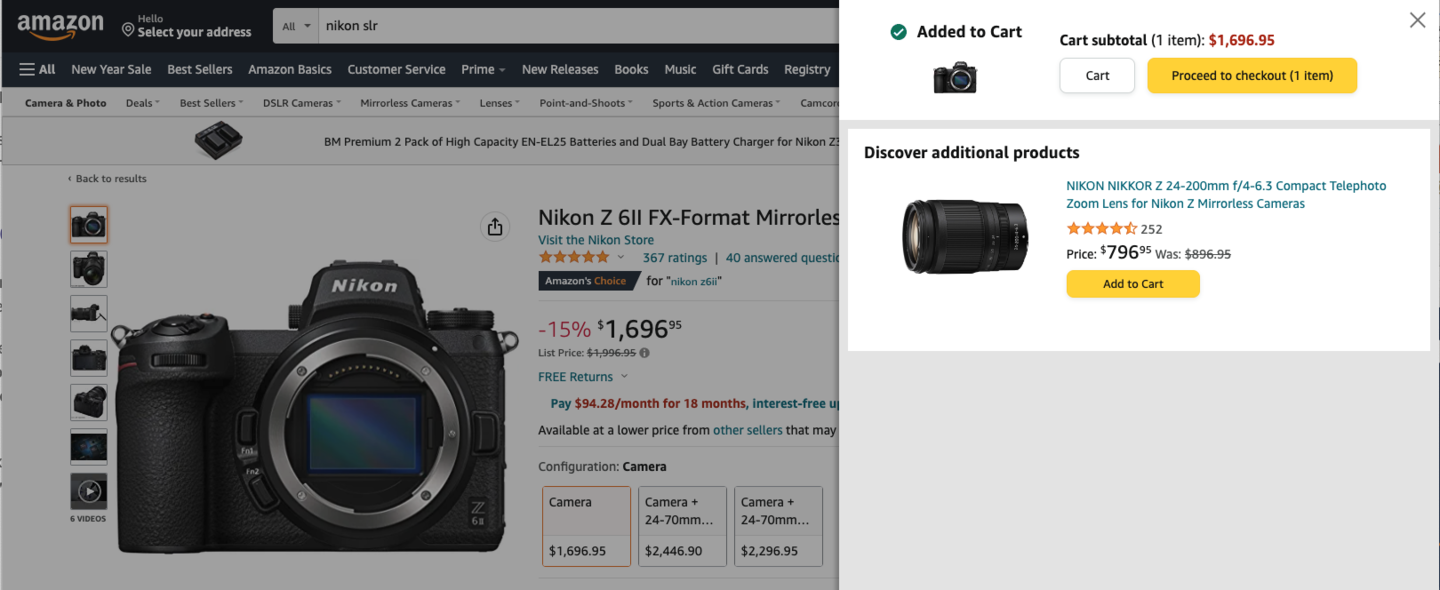Click the Amazon logo
Viewport: 1440px width, 590px height.
pyautogui.click(x=60, y=26)
